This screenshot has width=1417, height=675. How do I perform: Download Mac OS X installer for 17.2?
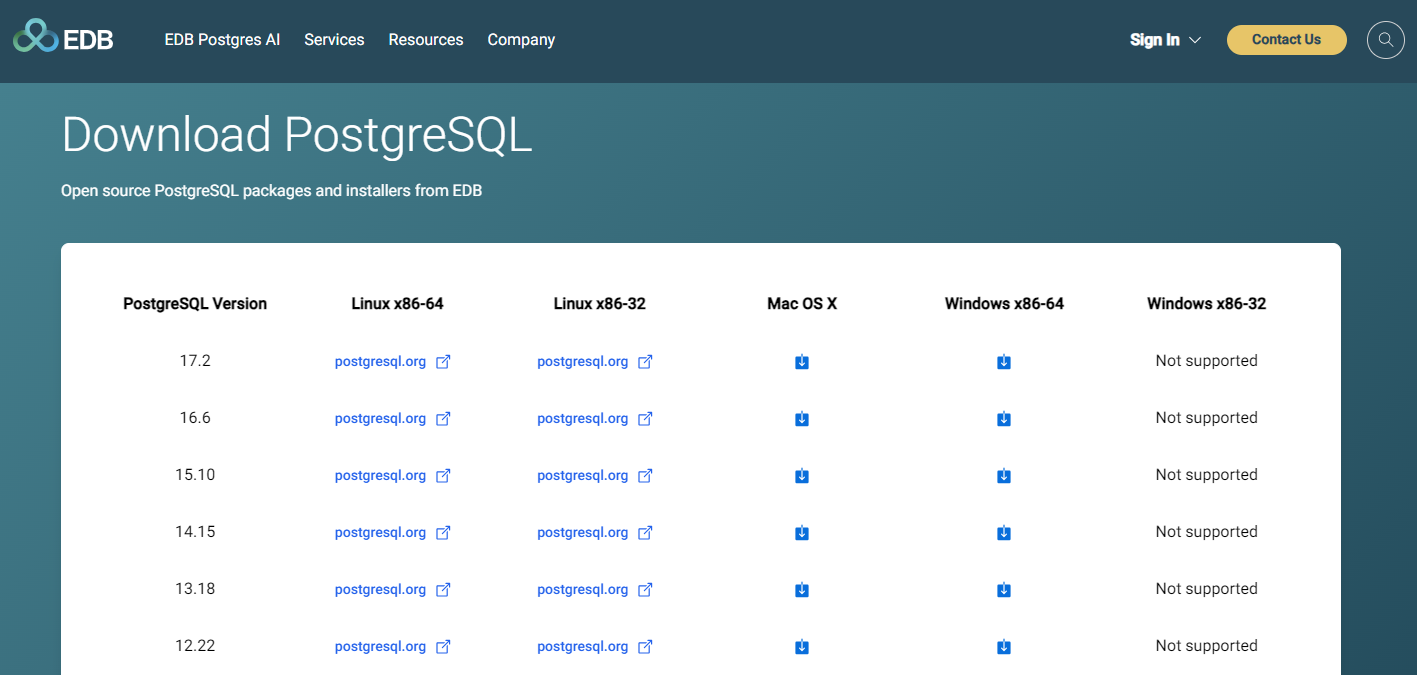802,362
